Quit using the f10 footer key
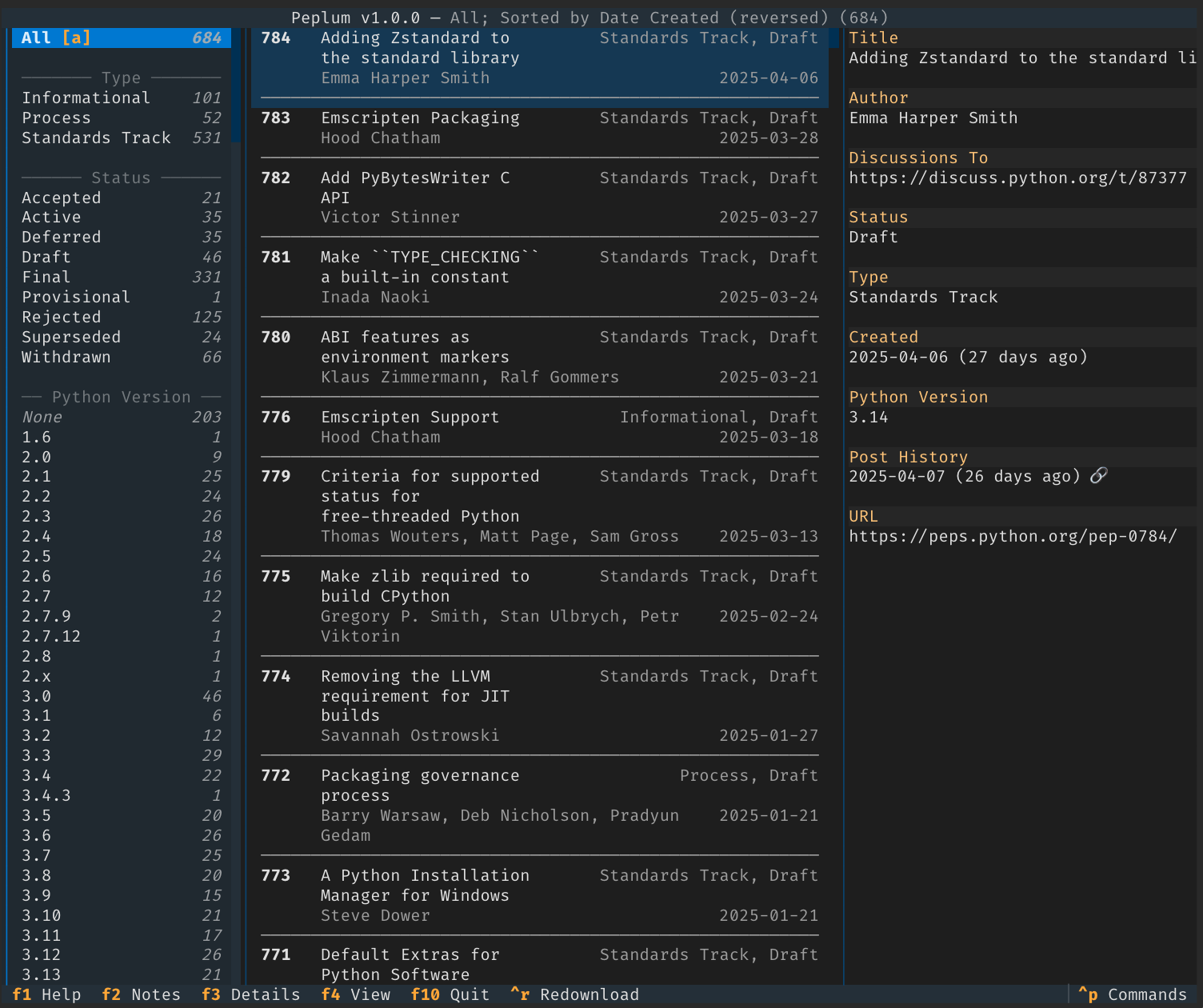This screenshot has width=1203, height=1008. 450,994
